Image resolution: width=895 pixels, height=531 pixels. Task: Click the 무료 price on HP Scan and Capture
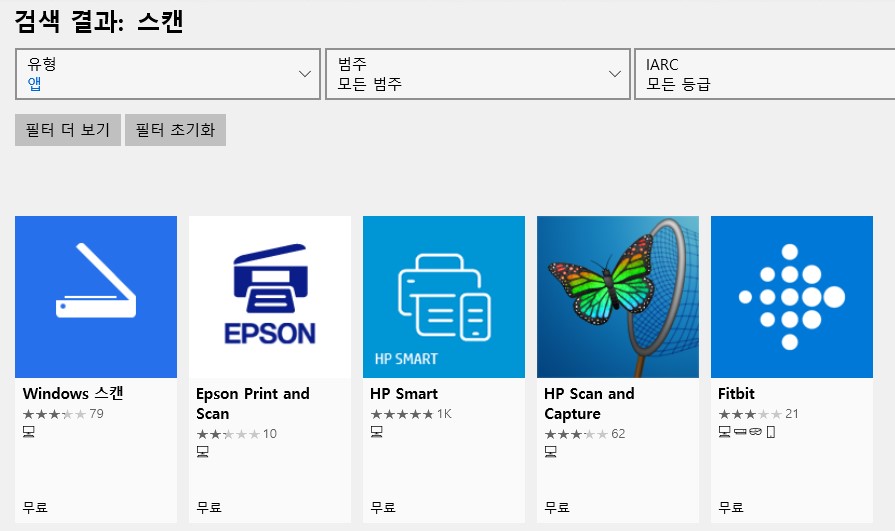558,507
